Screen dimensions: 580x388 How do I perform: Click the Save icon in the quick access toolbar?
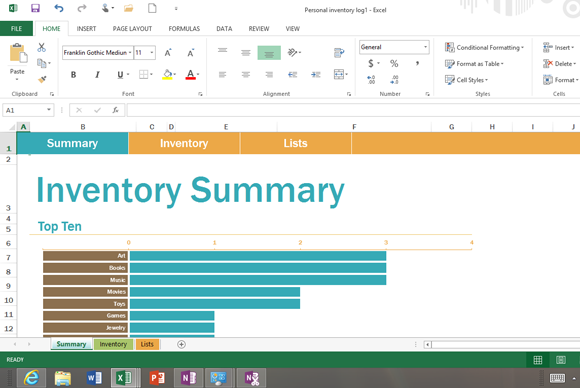pos(35,8)
